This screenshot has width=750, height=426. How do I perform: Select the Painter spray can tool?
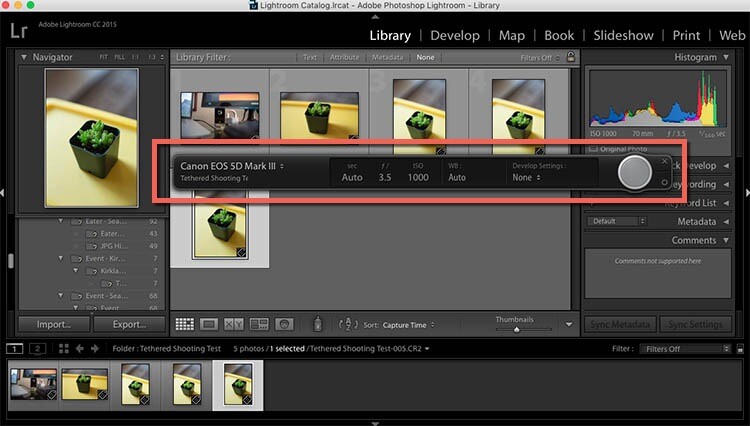[x=318, y=324]
